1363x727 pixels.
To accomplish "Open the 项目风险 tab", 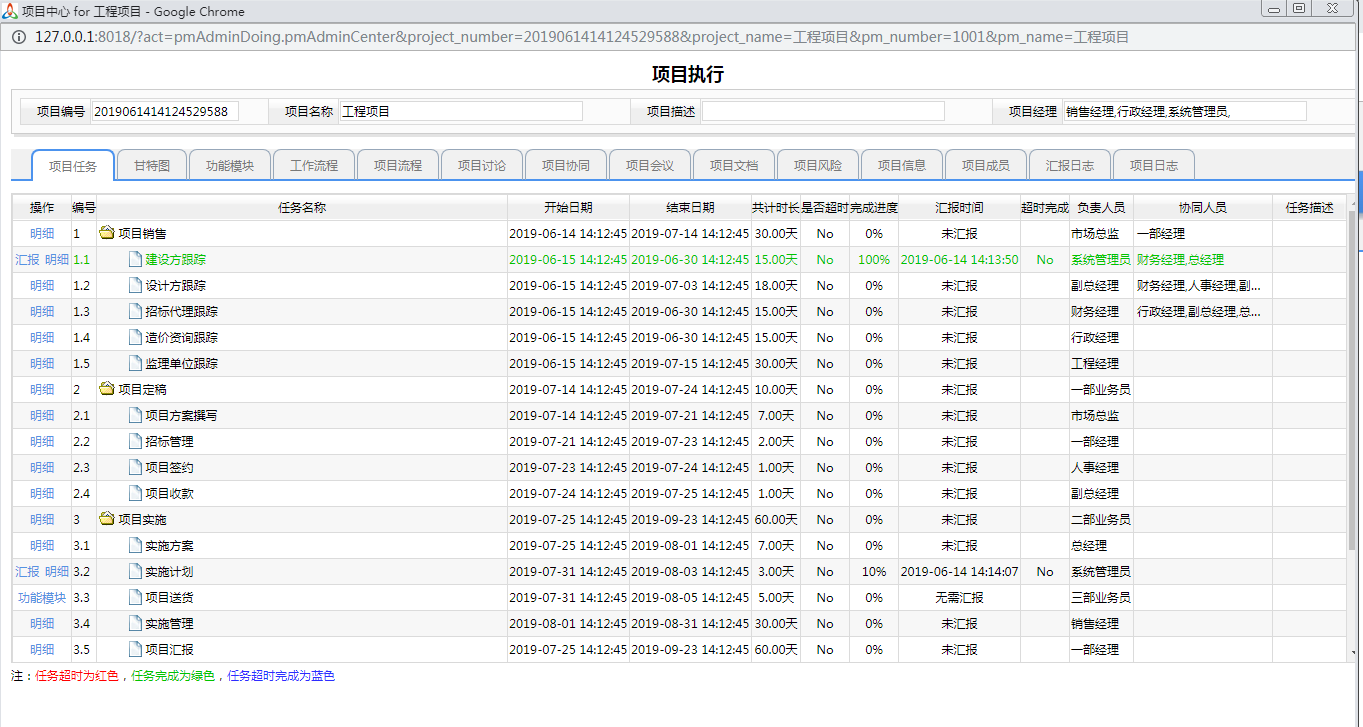I will click(x=817, y=165).
